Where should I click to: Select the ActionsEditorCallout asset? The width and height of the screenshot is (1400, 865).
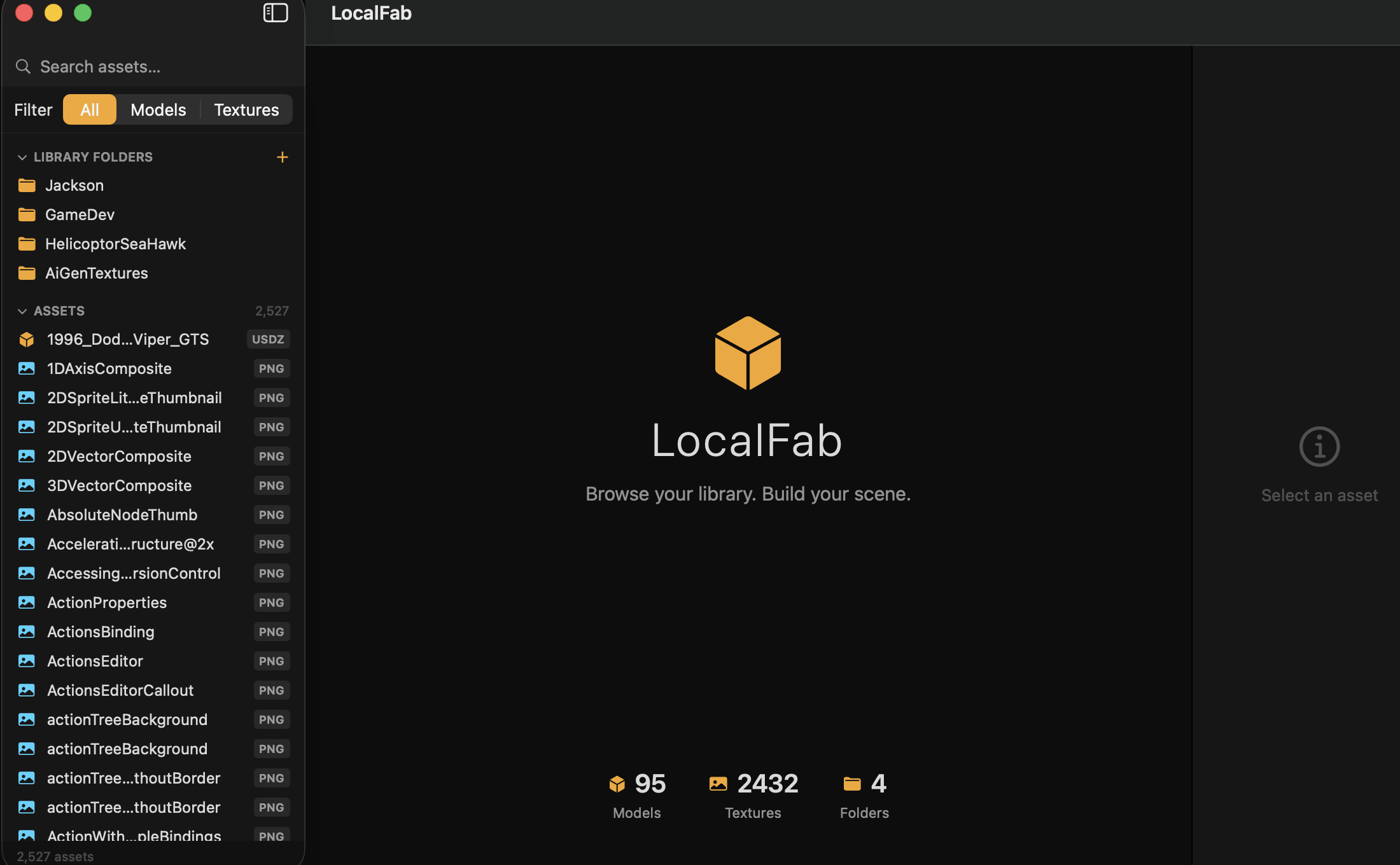pyautogui.click(x=153, y=690)
